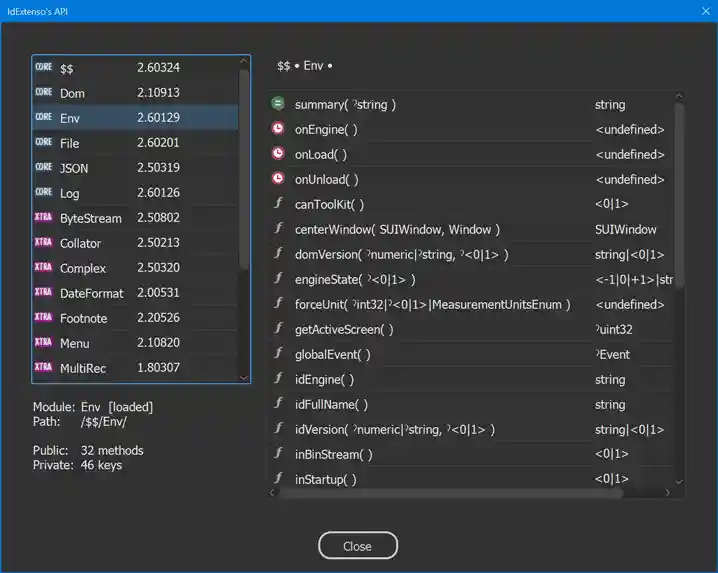The image size is (718, 573).
Task: Click the ?Event return type text
Action: 612,355
